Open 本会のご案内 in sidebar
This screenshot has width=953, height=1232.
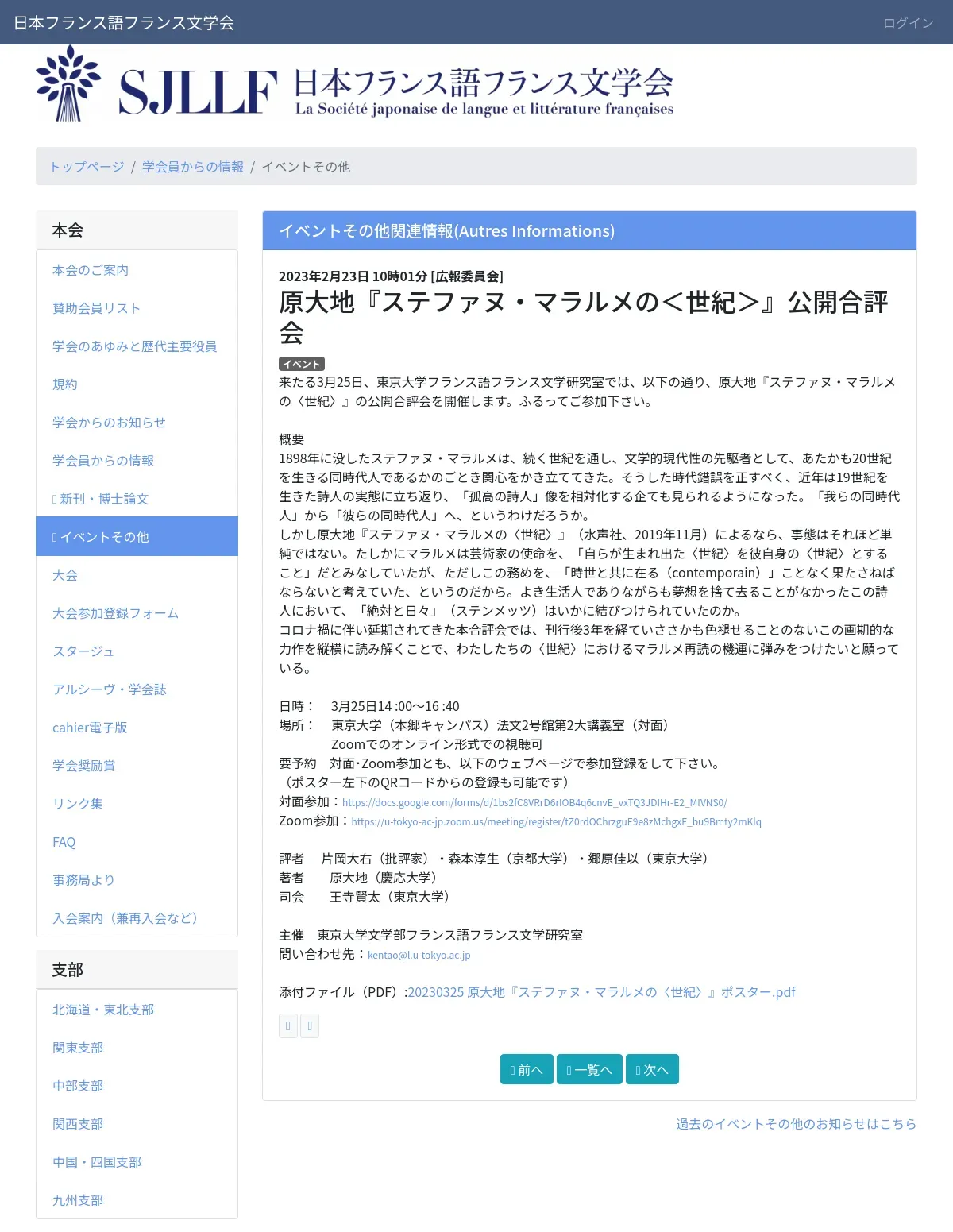pyautogui.click(x=137, y=270)
